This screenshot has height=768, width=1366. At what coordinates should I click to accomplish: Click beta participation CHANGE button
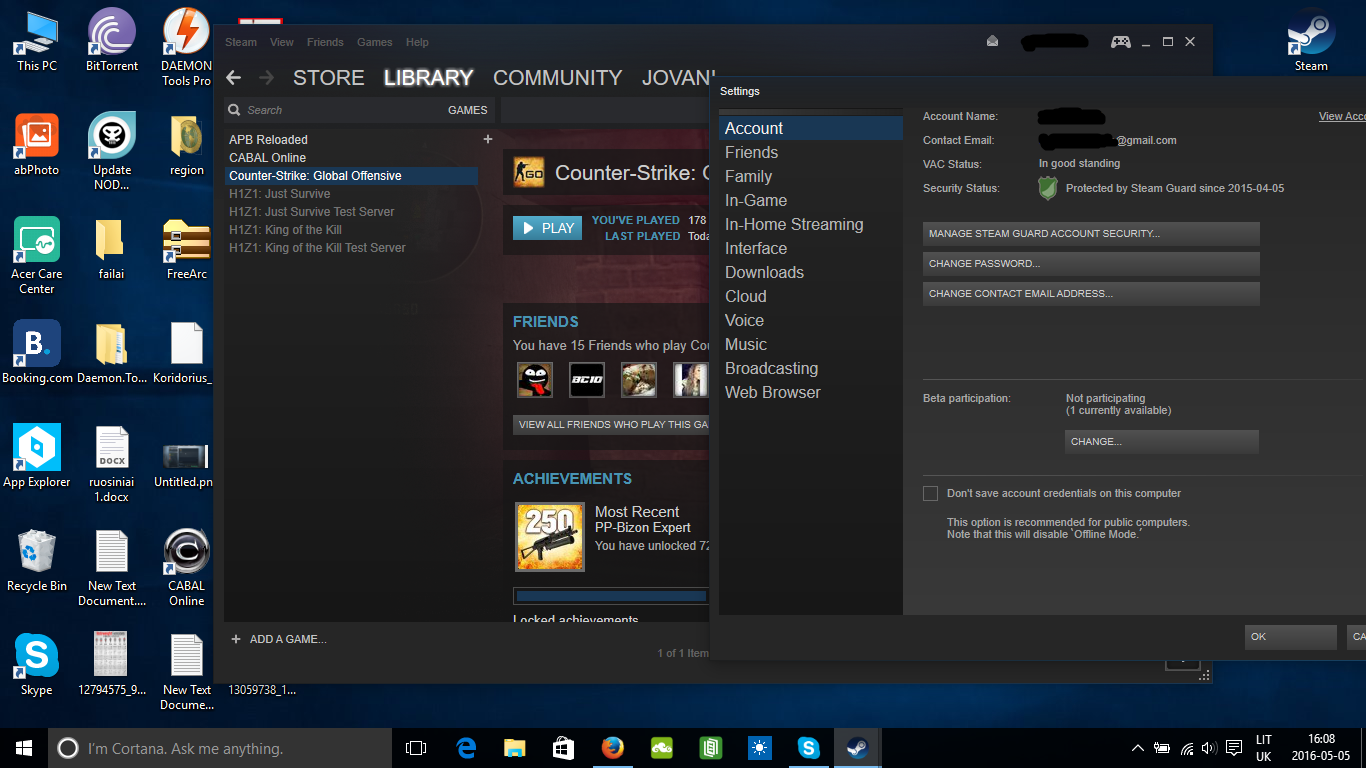tap(1162, 442)
